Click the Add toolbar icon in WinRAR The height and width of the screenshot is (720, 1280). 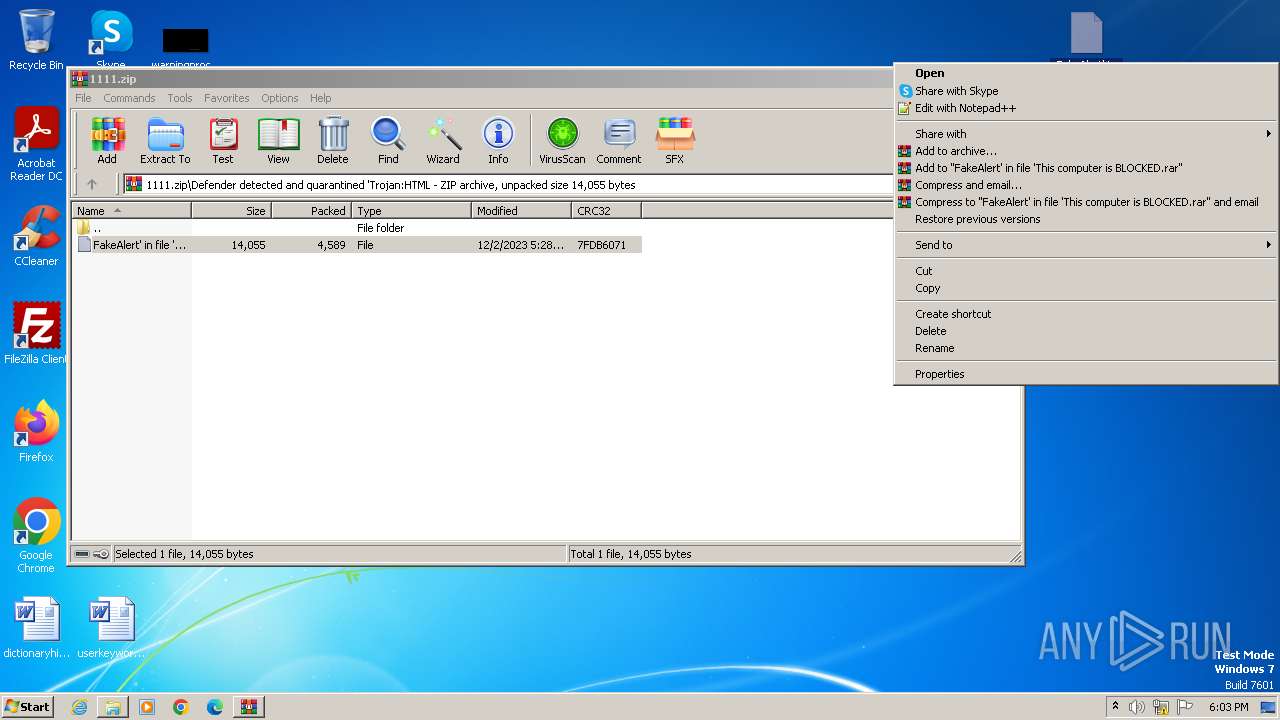click(107, 141)
